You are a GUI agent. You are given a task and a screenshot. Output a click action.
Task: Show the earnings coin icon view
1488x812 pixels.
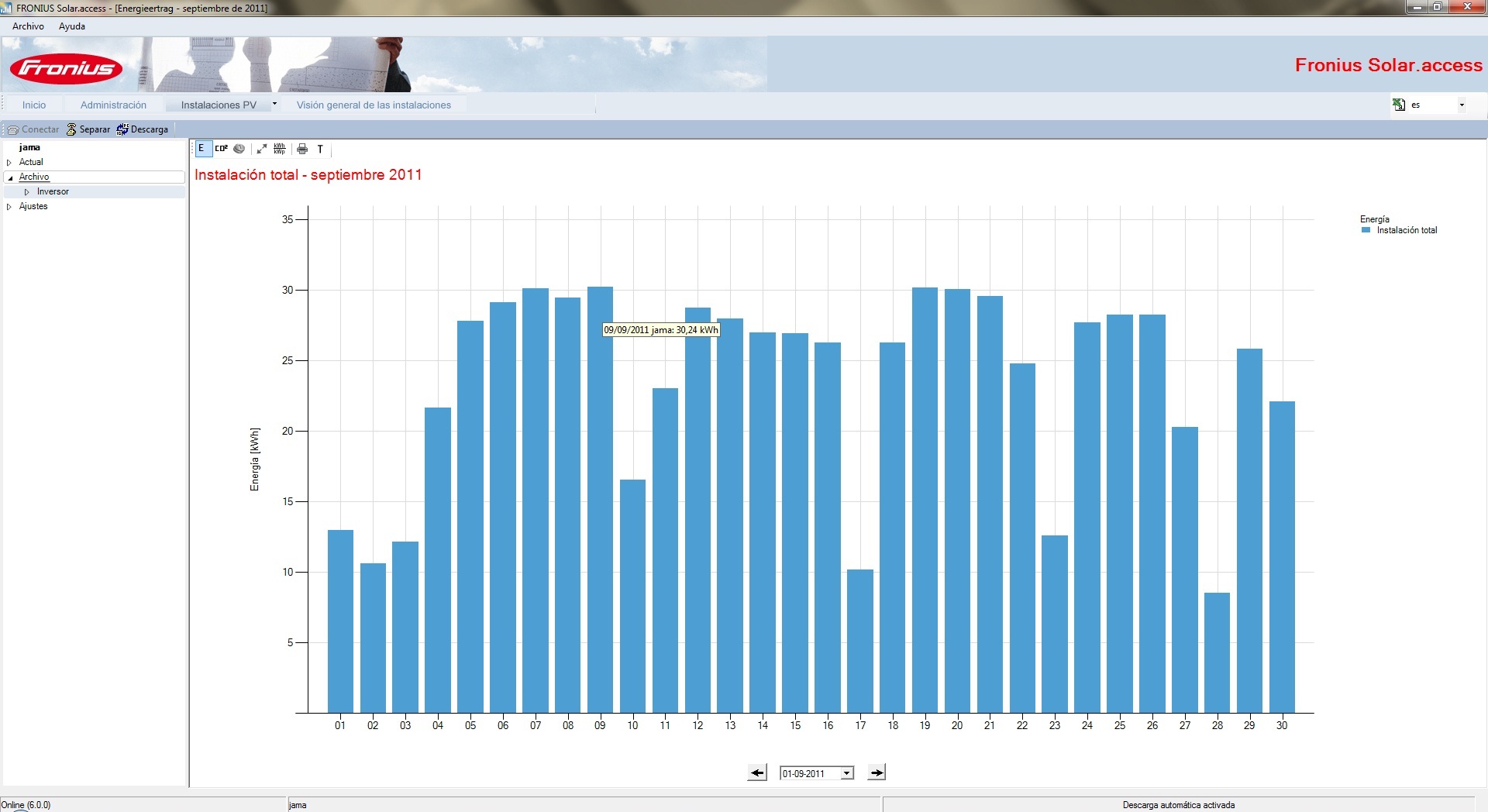point(239,149)
